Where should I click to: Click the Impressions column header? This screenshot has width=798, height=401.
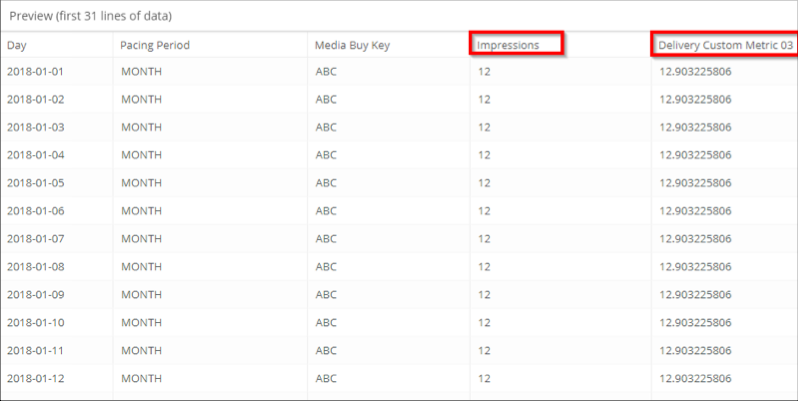click(508, 45)
